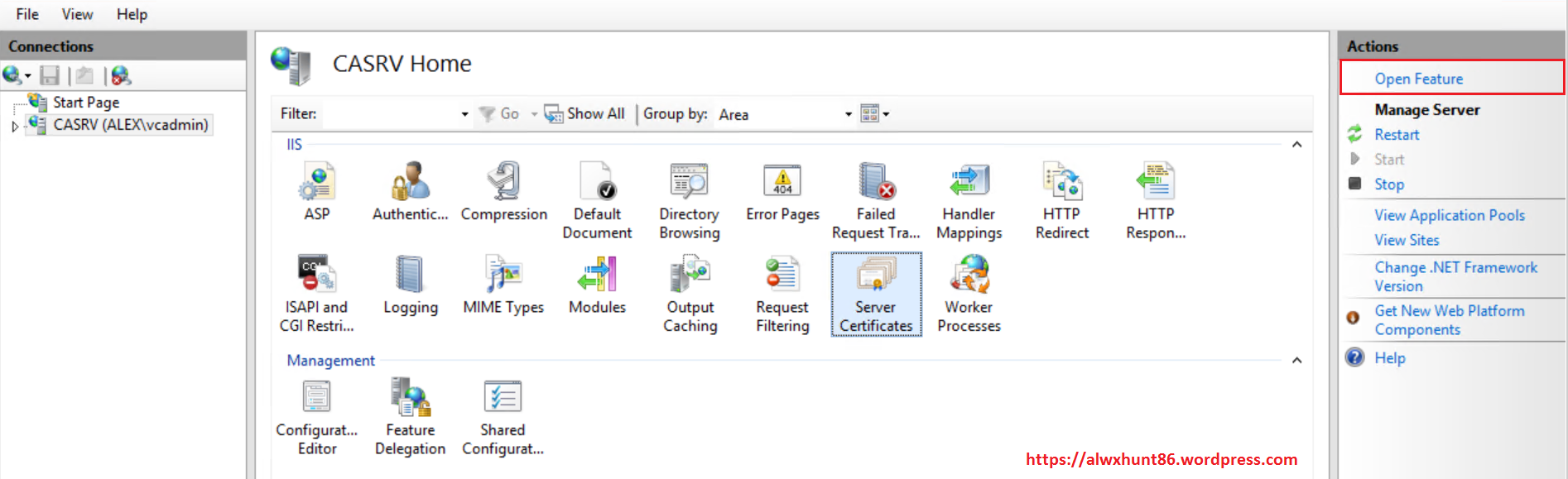Image resolution: width=1568 pixels, height=479 pixels.
Task: Collapse the Management group section
Action: pos(1296,361)
